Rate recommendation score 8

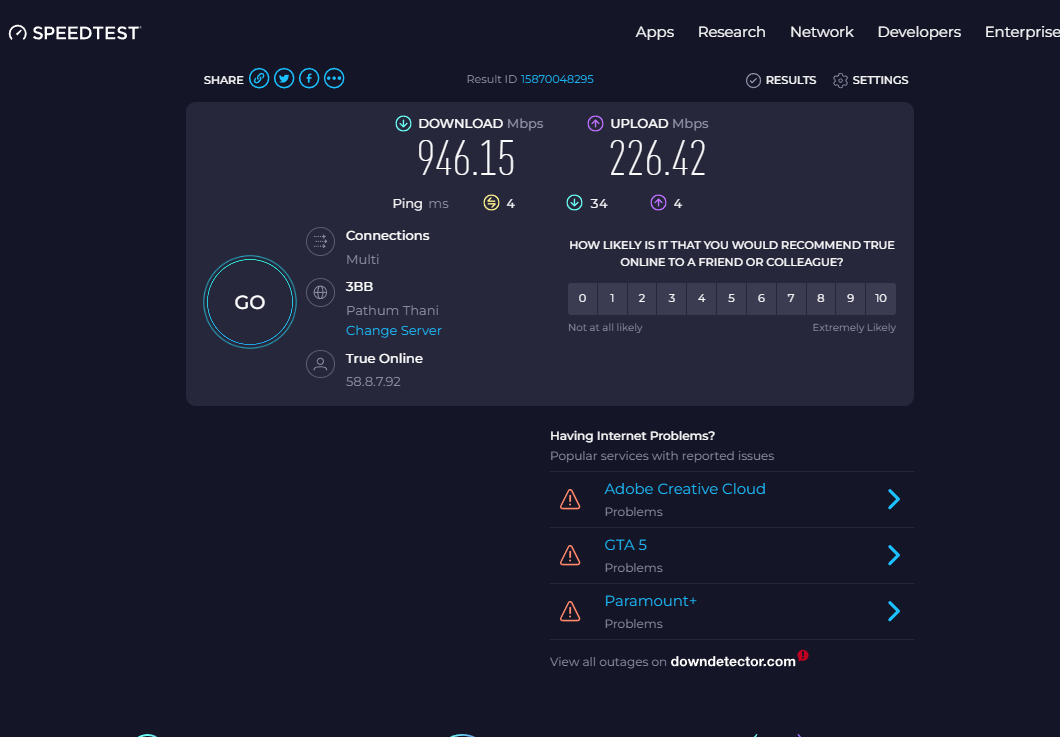[x=820, y=299]
